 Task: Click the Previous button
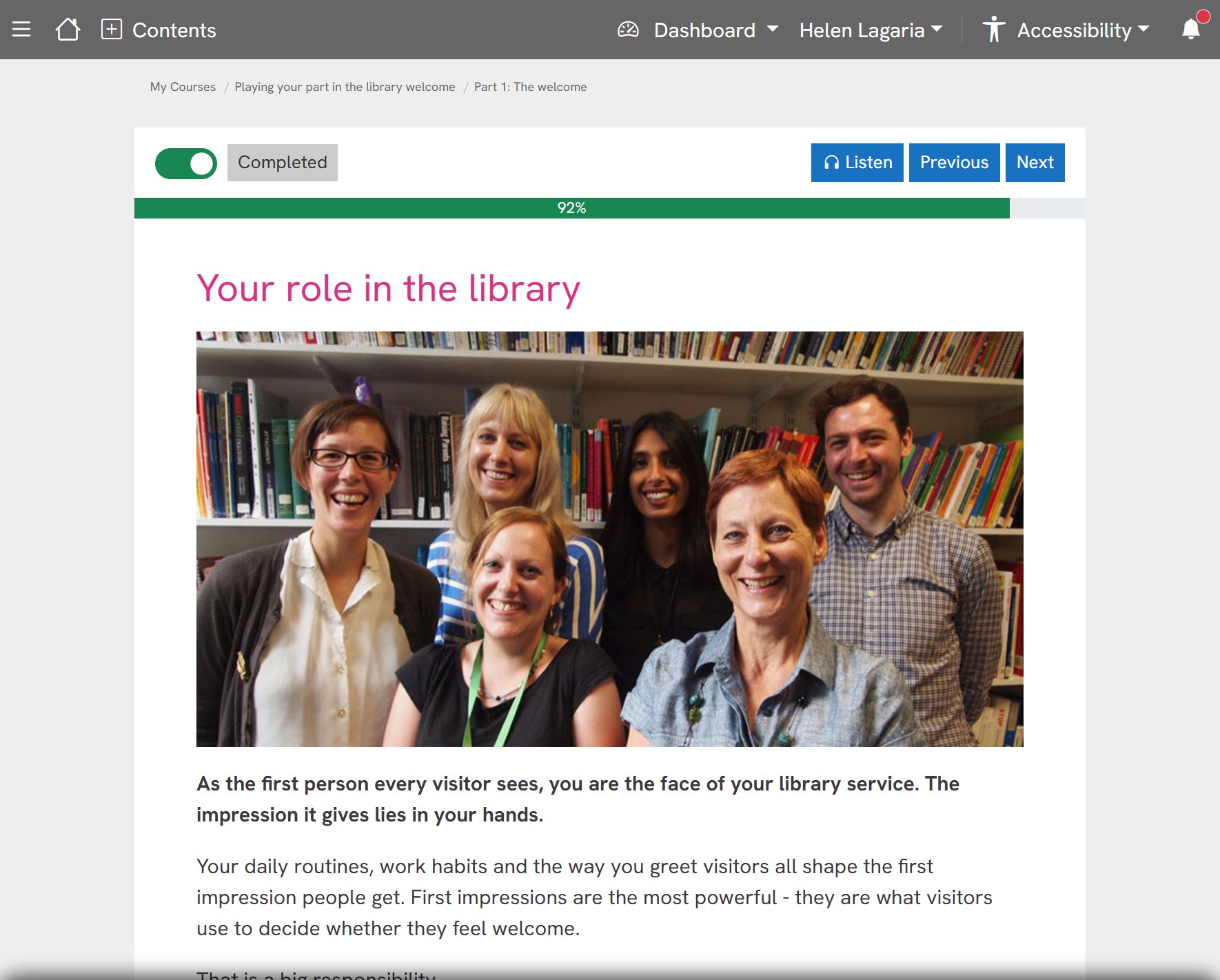tap(954, 163)
